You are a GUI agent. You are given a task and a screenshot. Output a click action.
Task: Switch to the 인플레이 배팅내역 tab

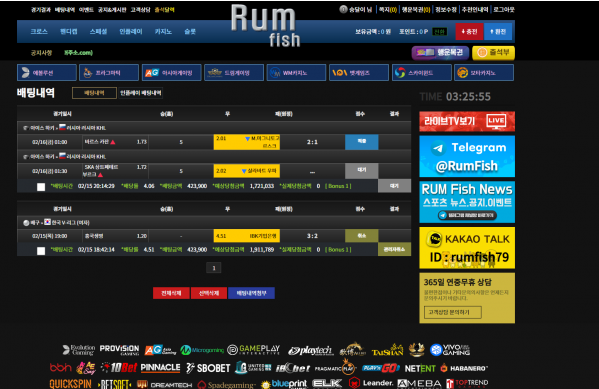click(x=141, y=93)
